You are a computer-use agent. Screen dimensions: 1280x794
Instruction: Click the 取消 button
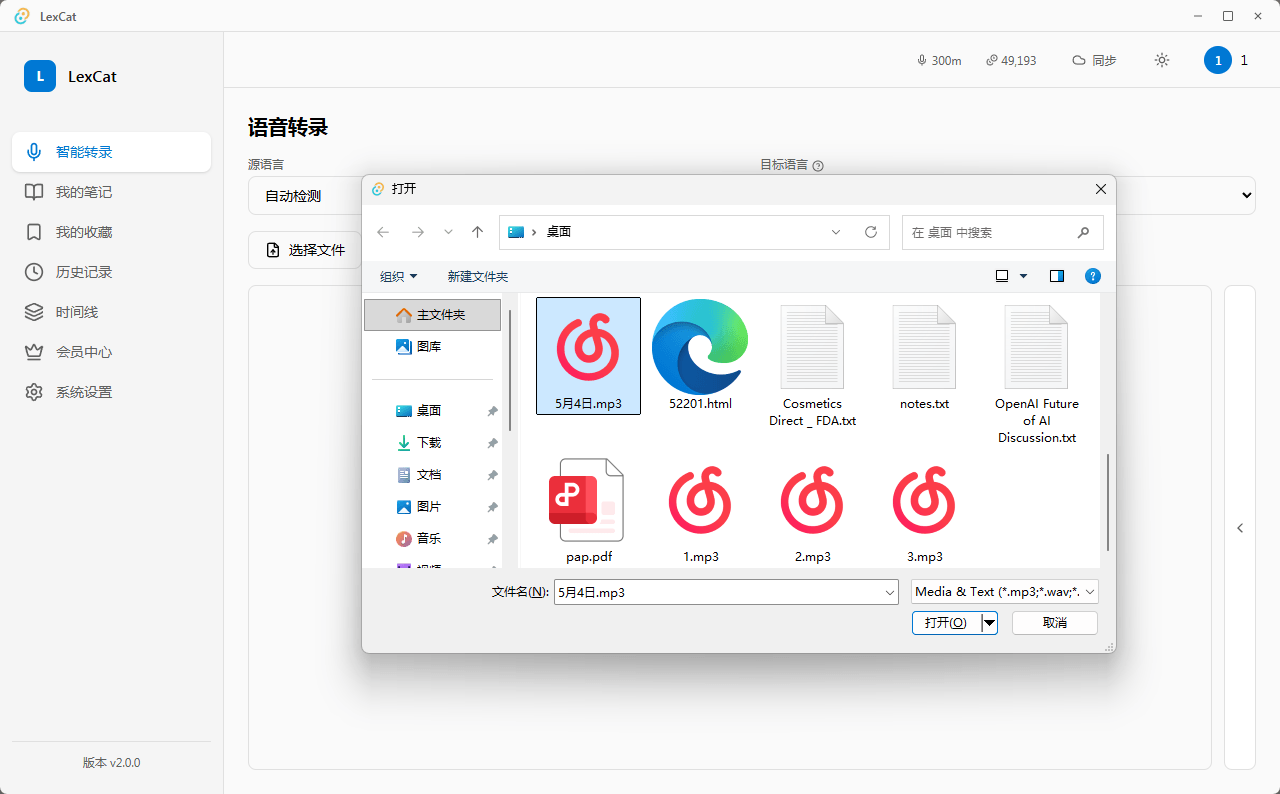click(x=1055, y=623)
